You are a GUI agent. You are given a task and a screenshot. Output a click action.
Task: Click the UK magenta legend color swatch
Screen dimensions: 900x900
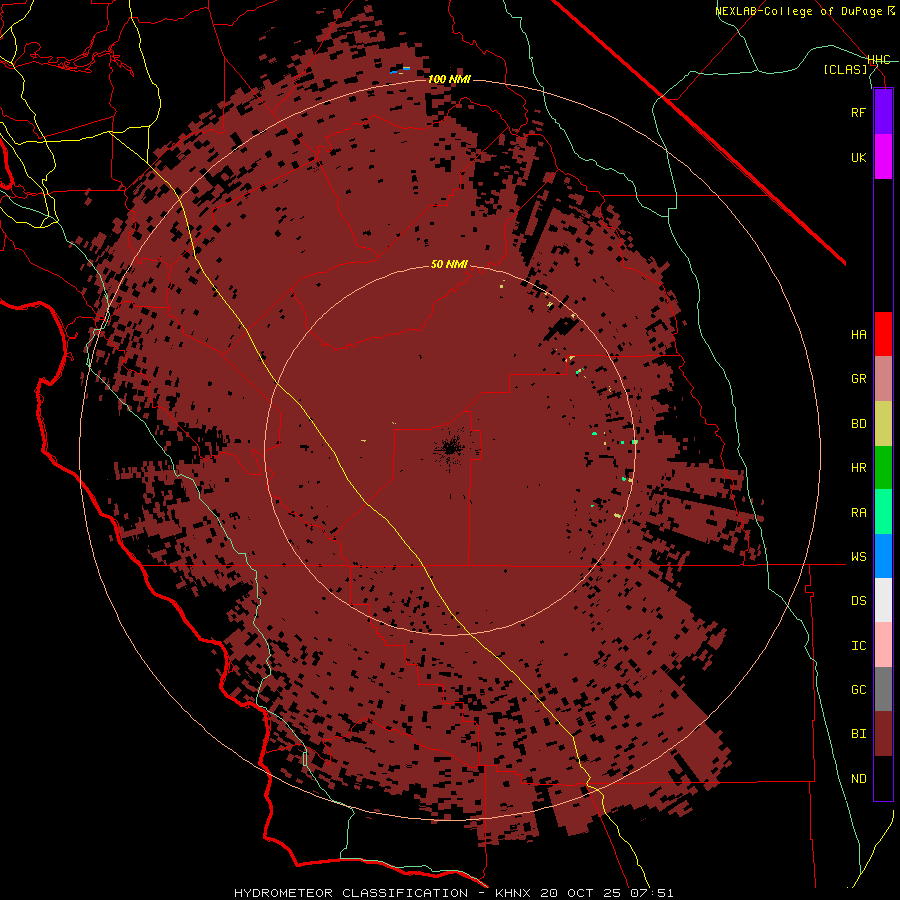click(883, 157)
